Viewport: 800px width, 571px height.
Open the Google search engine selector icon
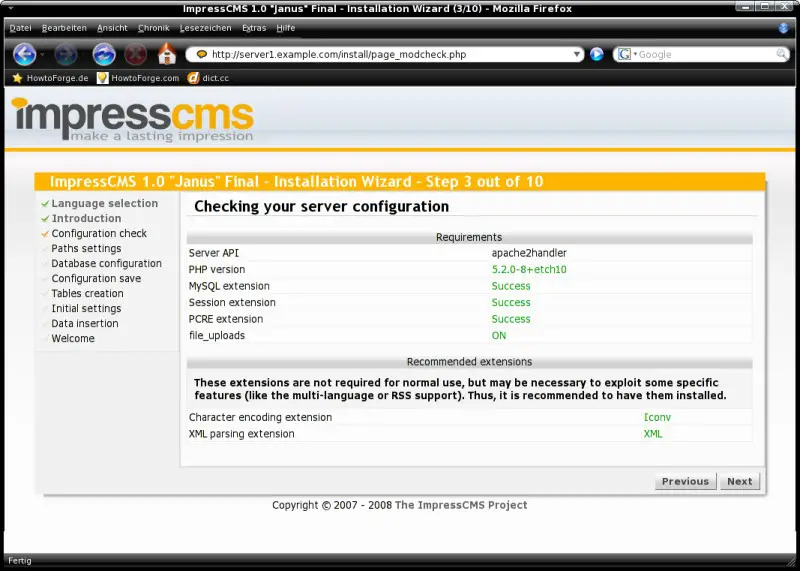624,54
